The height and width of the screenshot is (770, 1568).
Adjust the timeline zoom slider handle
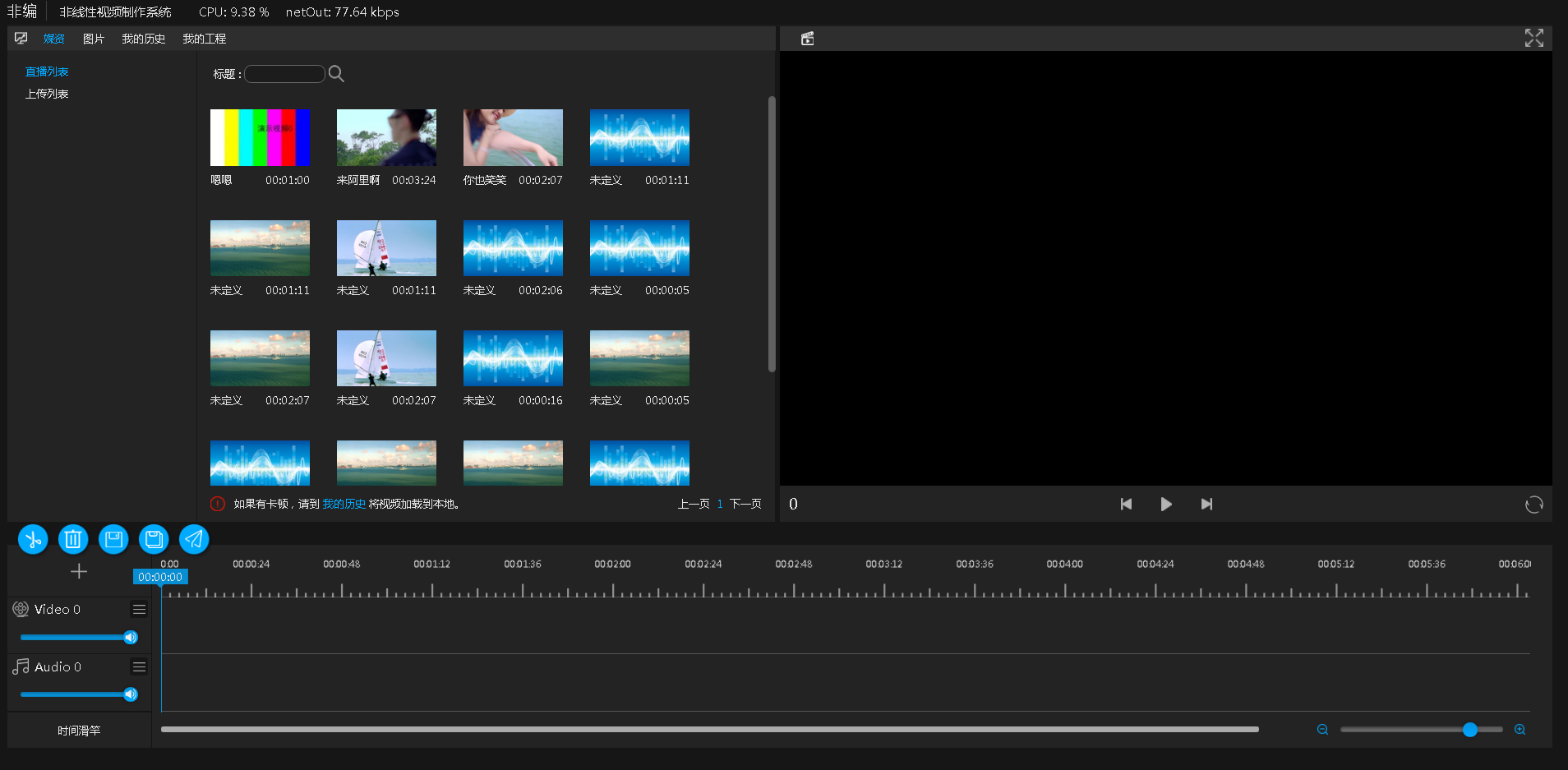tap(1470, 730)
